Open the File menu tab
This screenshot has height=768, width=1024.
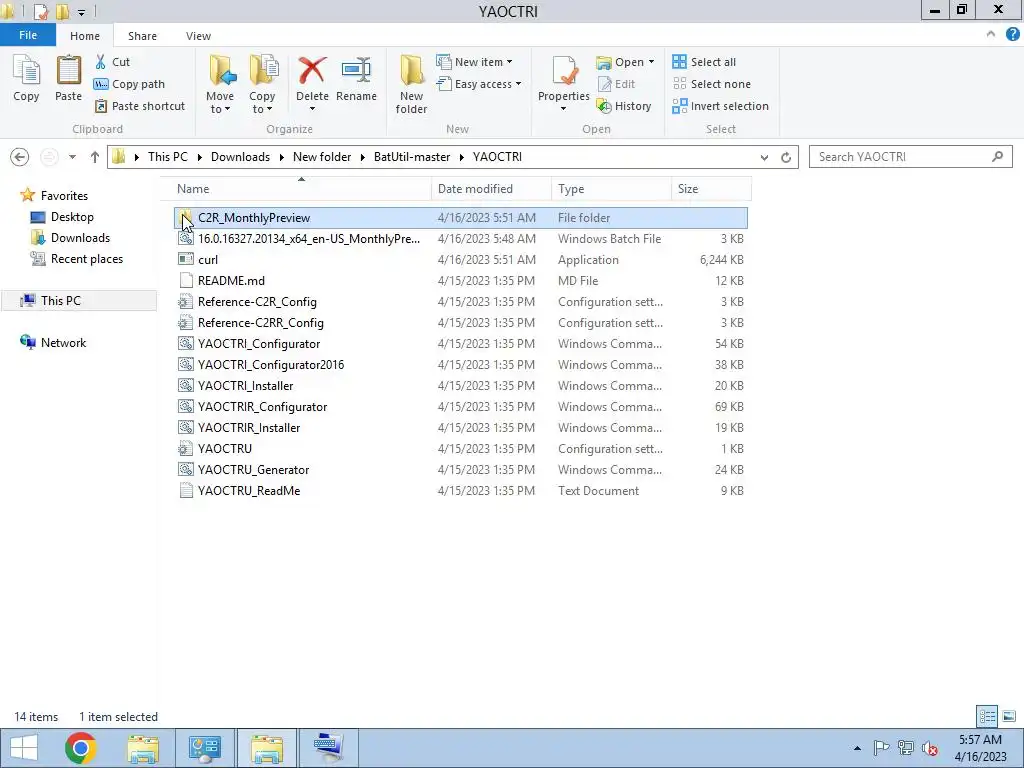[x=28, y=35]
